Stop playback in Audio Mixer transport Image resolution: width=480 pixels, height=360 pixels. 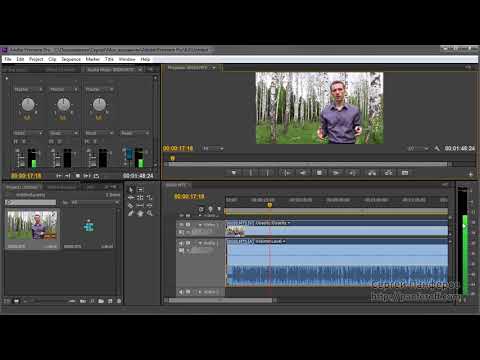[78, 176]
